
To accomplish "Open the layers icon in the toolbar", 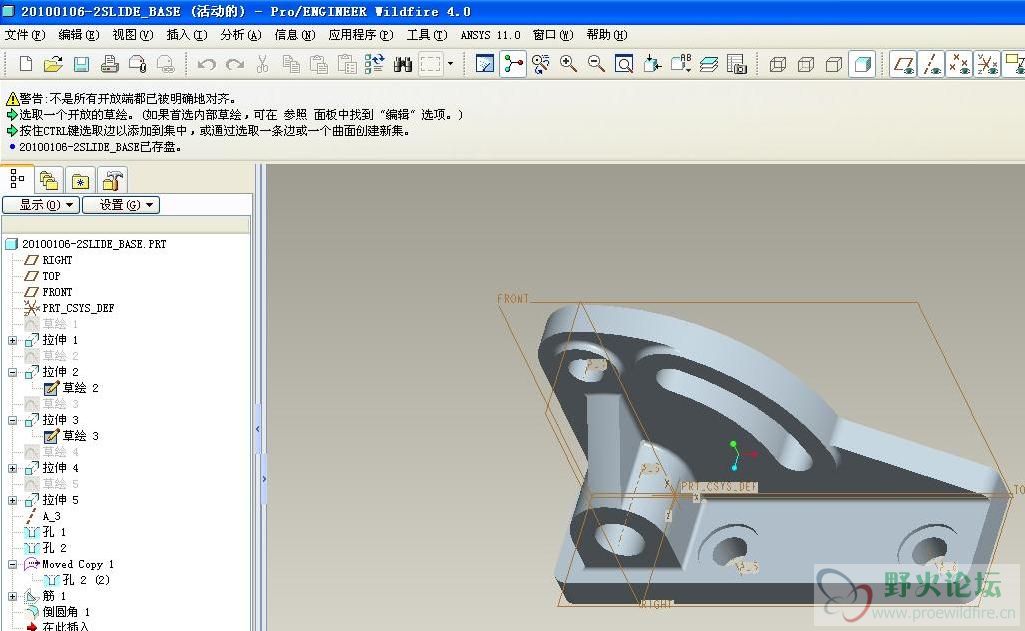I will 709,64.
